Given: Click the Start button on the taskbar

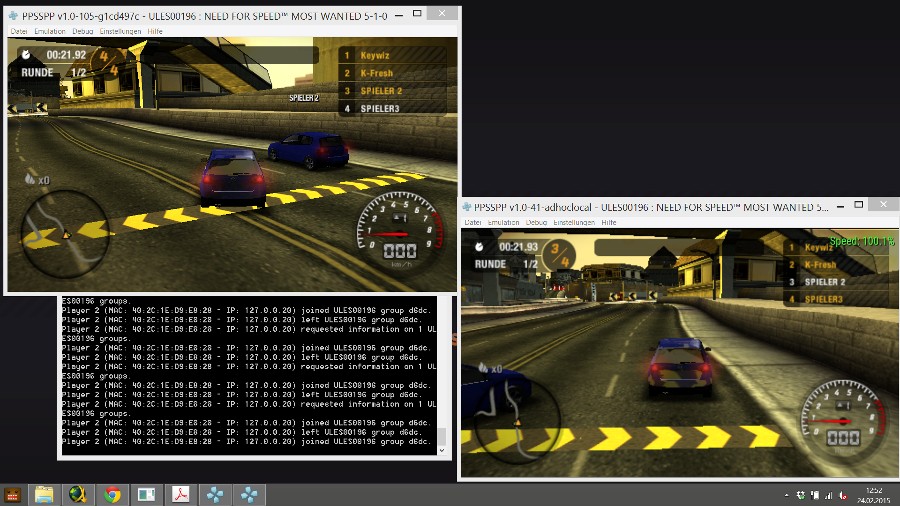Looking at the screenshot, I should (x=13, y=495).
